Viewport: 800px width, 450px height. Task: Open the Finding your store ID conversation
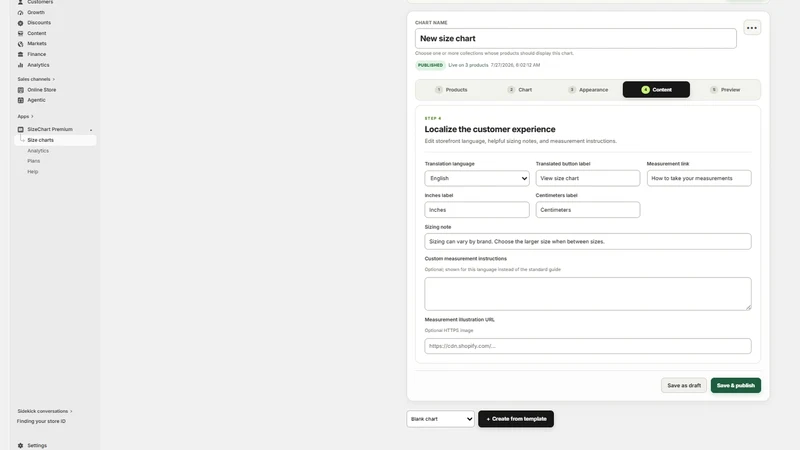[41, 421]
